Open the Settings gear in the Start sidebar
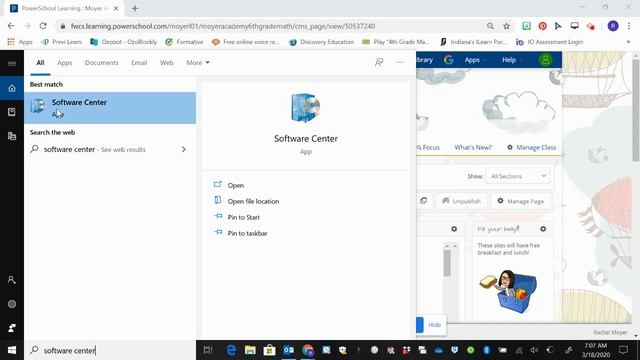This screenshot has width=640, height=360. [x=12, y=304]
